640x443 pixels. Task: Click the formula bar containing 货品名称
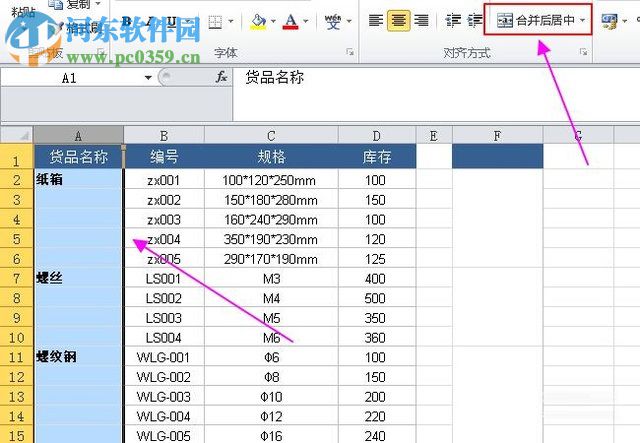pyautogui.click(x=436, y=94)
